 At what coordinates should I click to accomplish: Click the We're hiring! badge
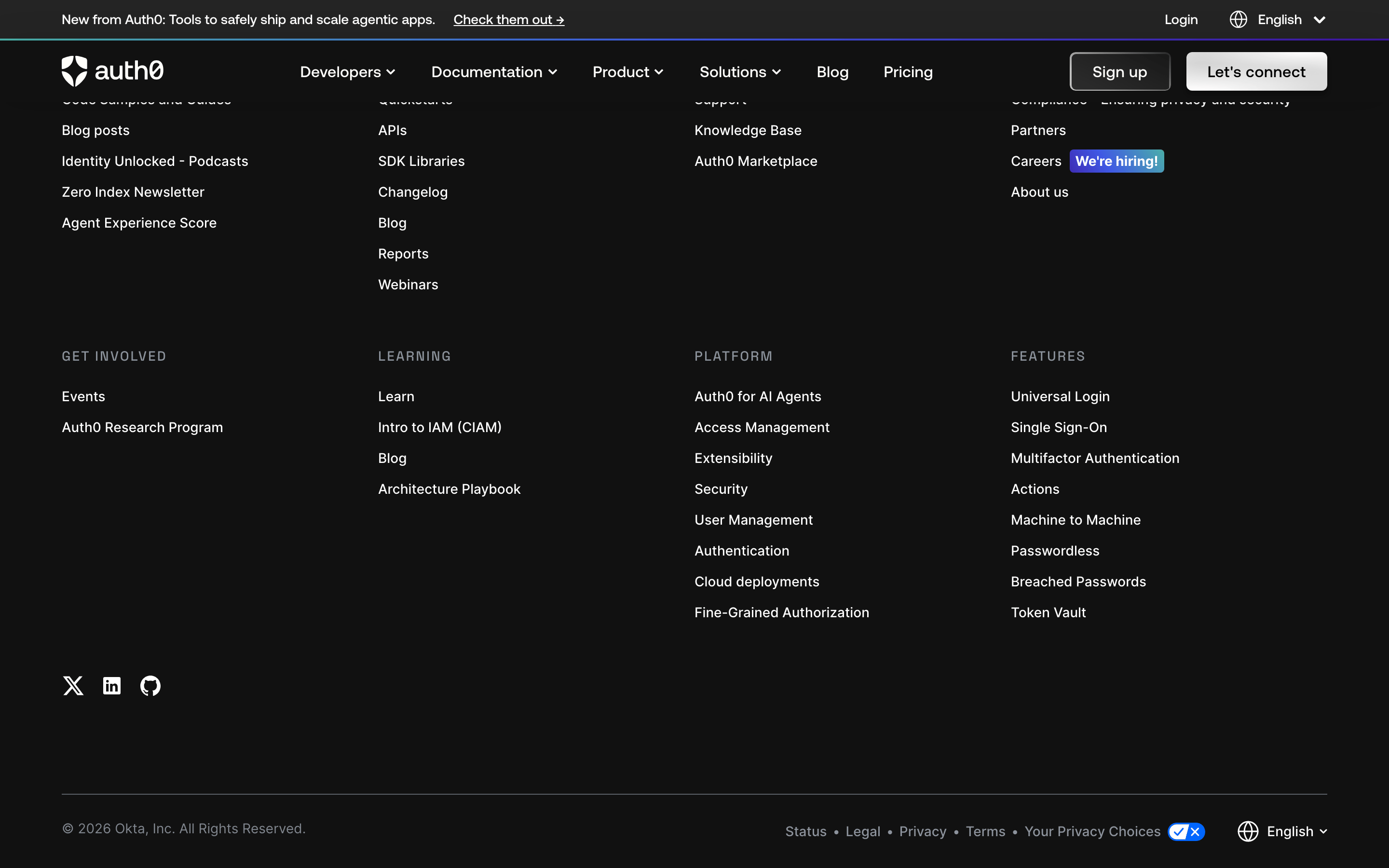coord(1117,161)
